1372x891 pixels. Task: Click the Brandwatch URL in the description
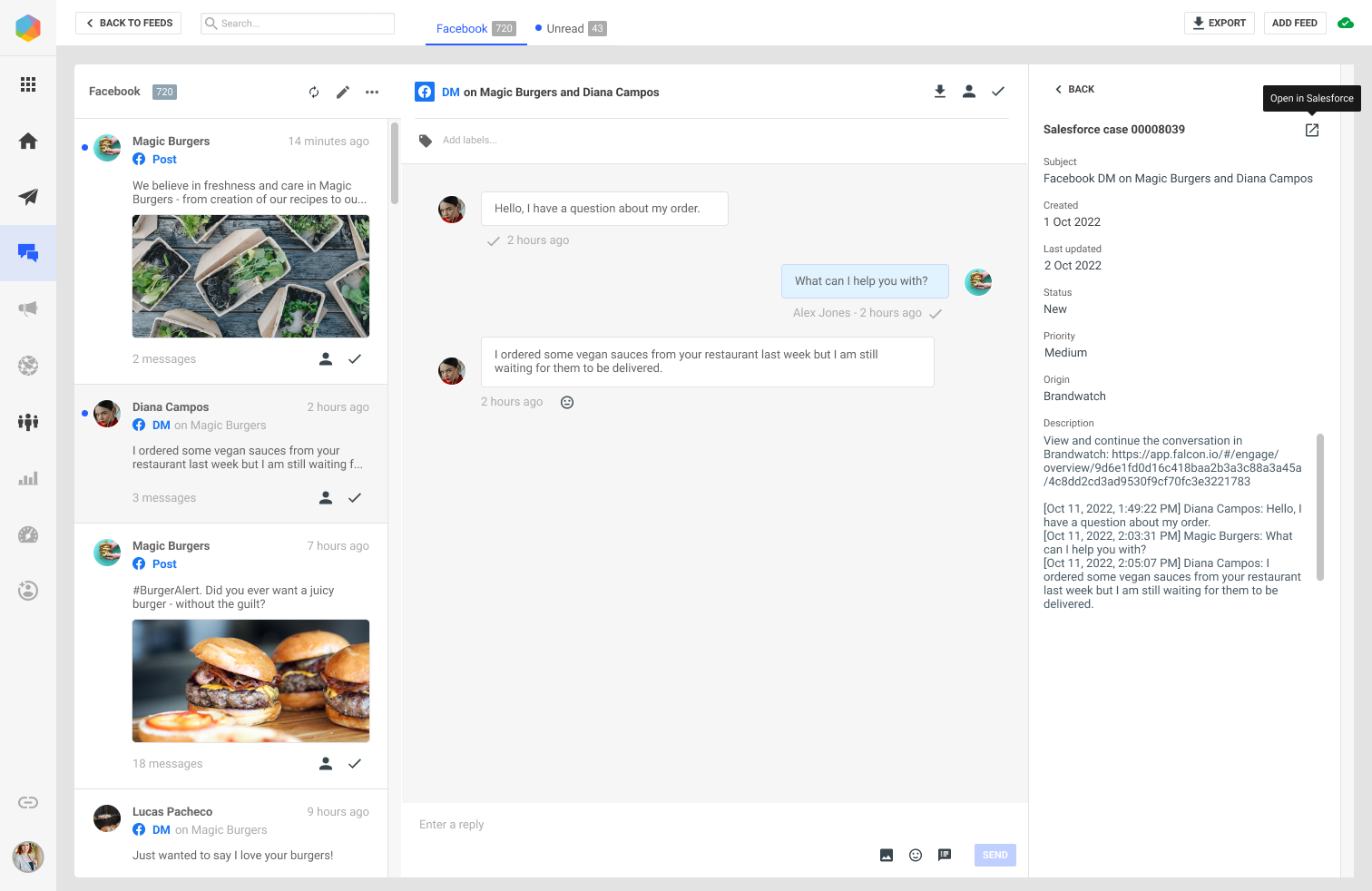click(x=1172, y=468)
